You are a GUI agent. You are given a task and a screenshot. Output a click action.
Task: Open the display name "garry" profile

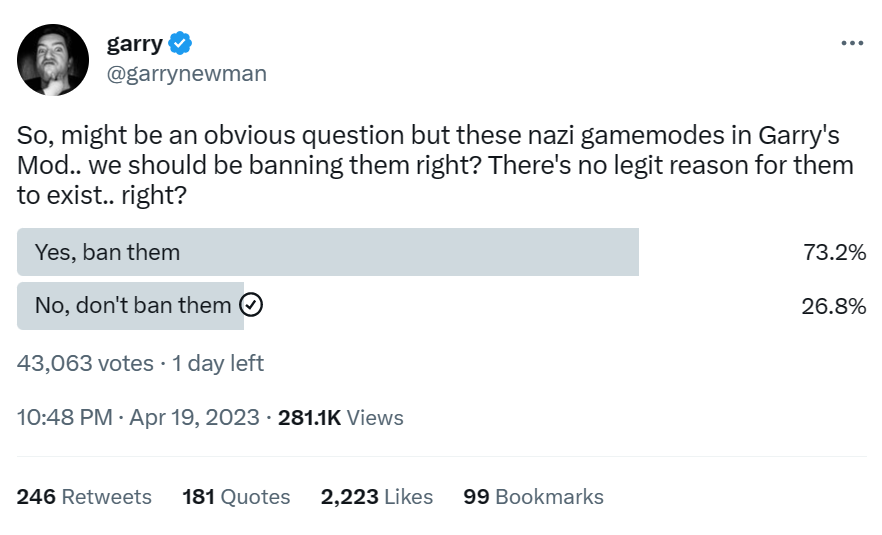pyautogui.click(x=134, y=43)
